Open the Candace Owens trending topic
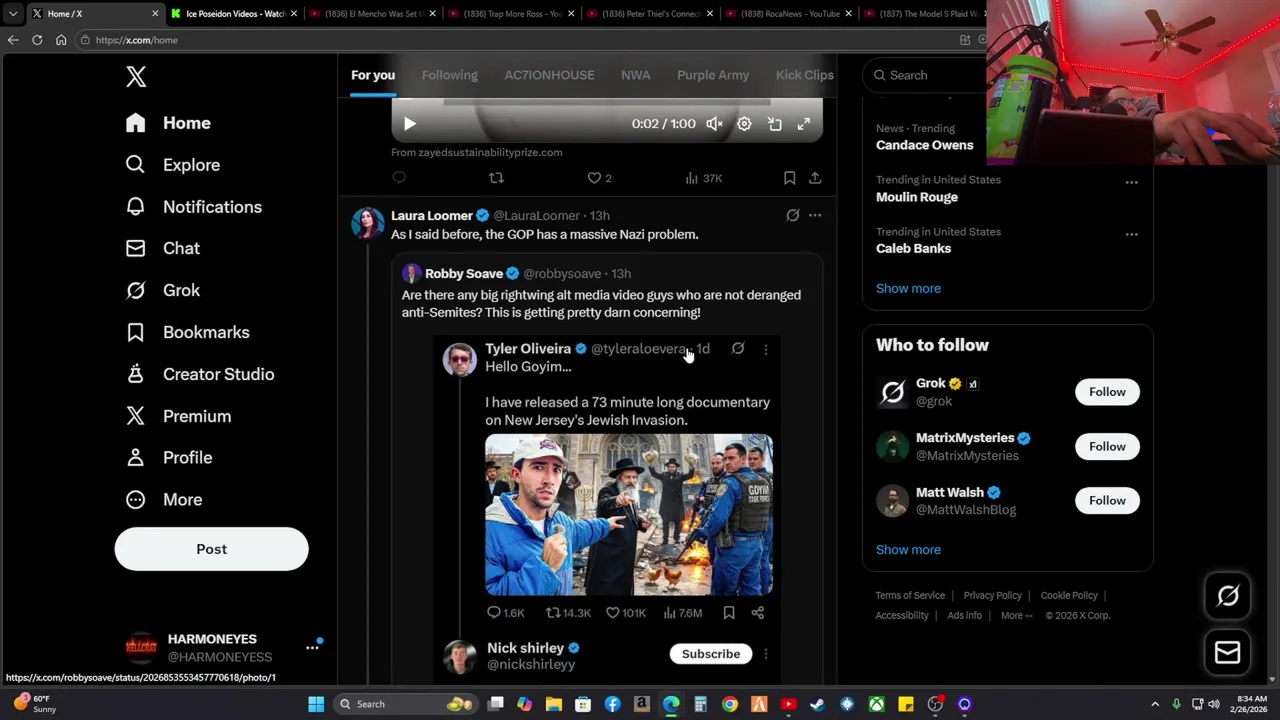Viewport: 1280px width, 720px height. 924,145
